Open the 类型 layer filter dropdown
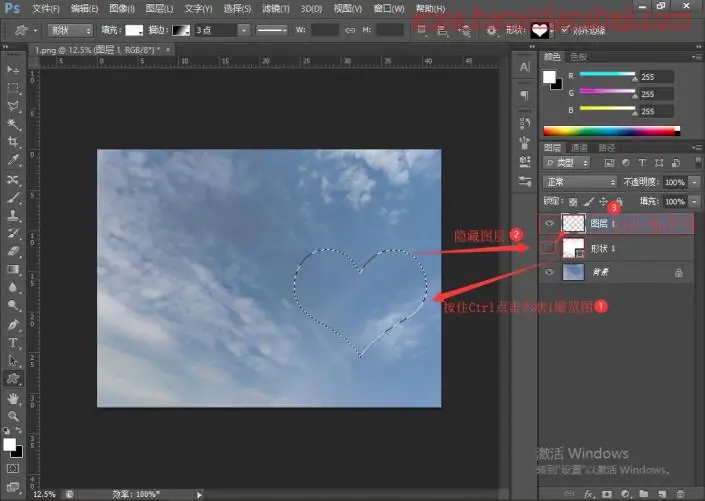Viewport: 705px width, 501px height. click(x=567, y=163)
